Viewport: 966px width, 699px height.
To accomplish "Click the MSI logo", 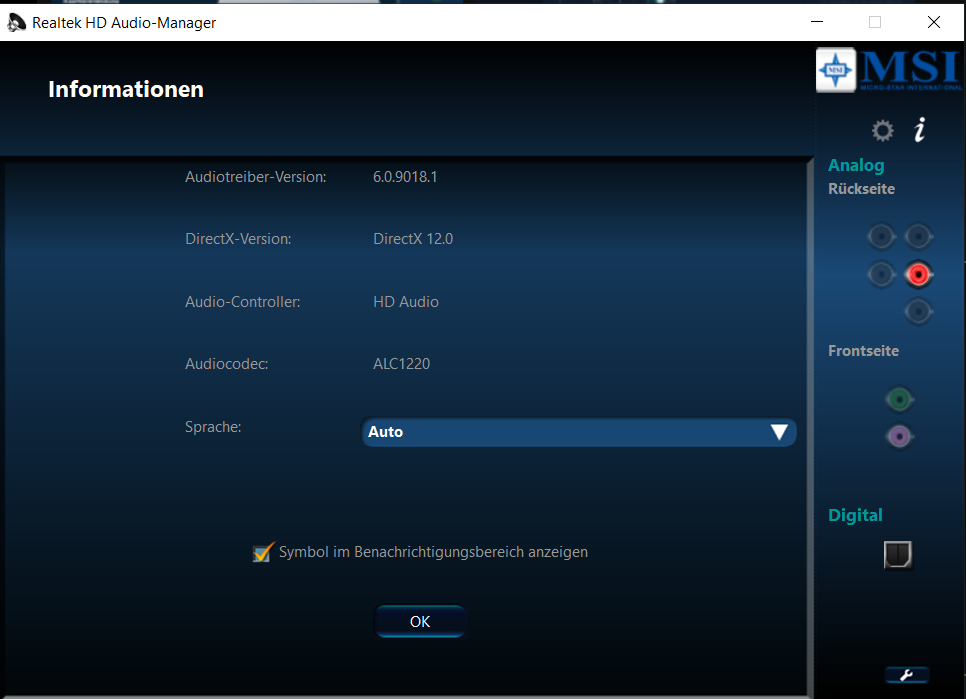I will (888, 70).
